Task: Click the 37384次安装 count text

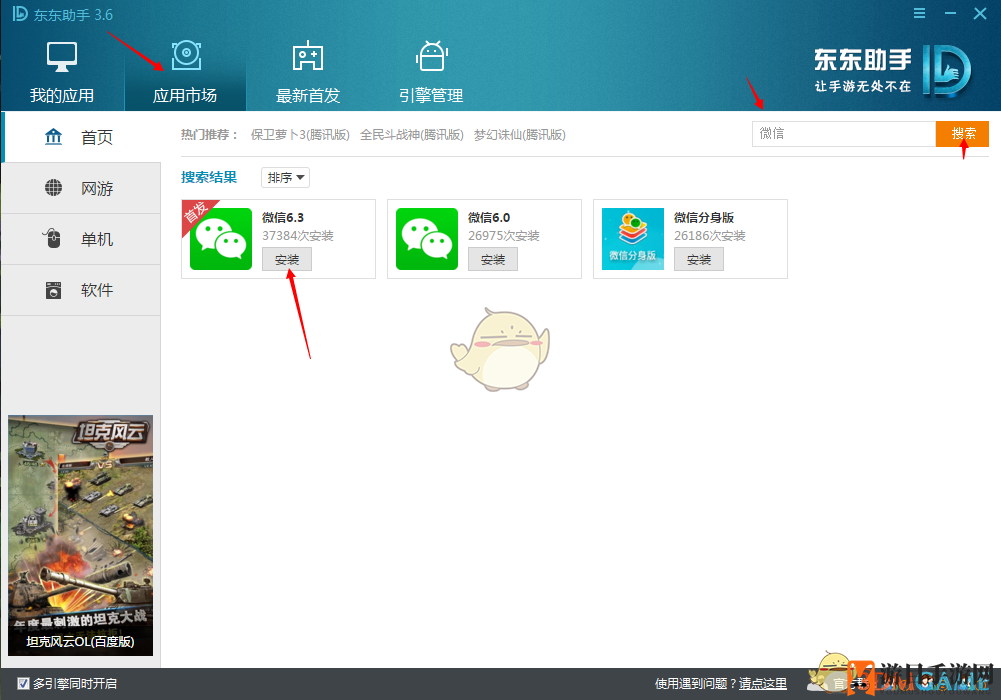Action: click(x=297, y=236)
